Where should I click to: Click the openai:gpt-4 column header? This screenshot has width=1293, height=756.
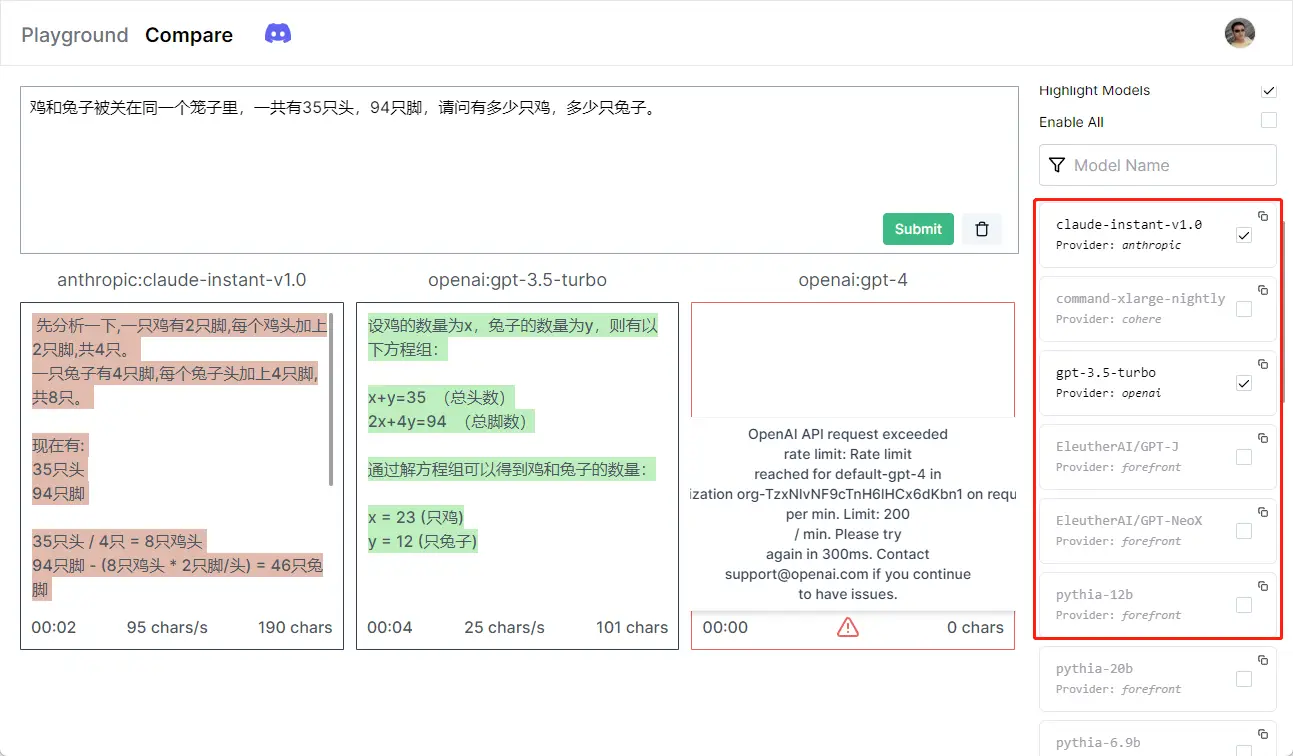(x=853, y=280)
